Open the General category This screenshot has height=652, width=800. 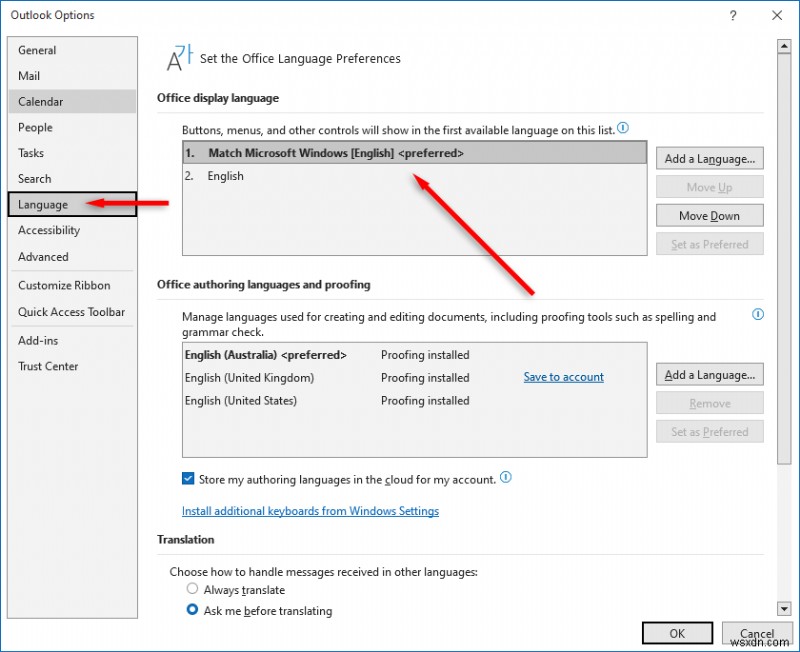pos(72,50)
